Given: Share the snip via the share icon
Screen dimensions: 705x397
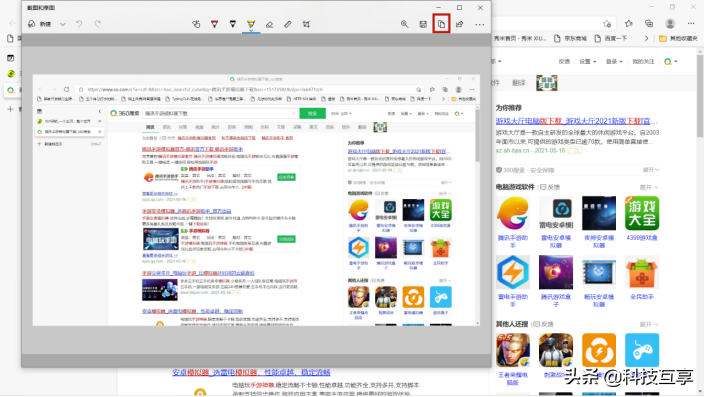Looking at the screenshot, I should [x=460, y=24].
